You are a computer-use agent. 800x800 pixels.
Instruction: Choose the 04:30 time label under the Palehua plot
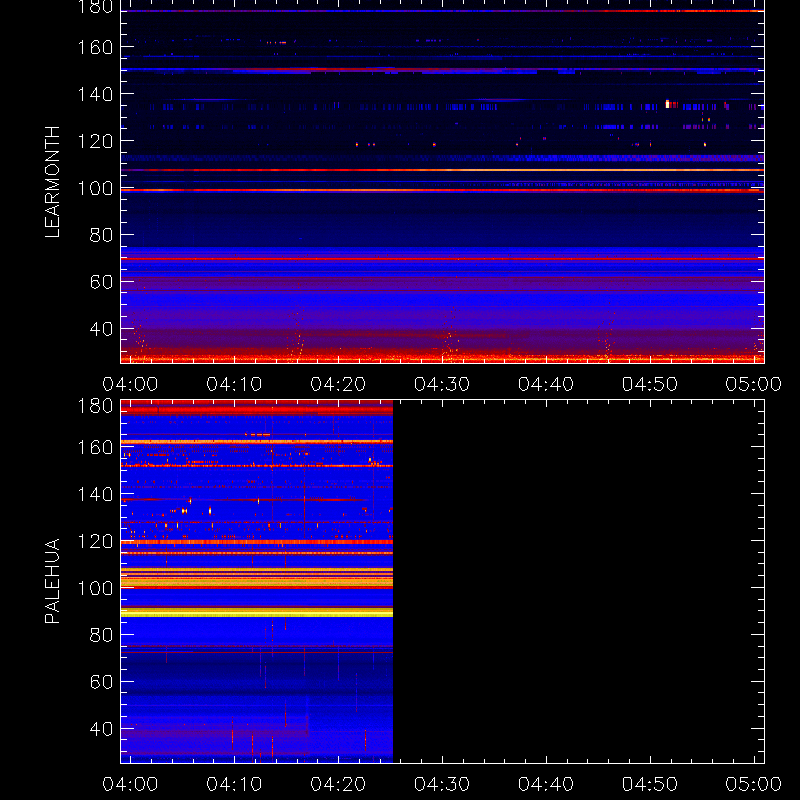point(442,784)
